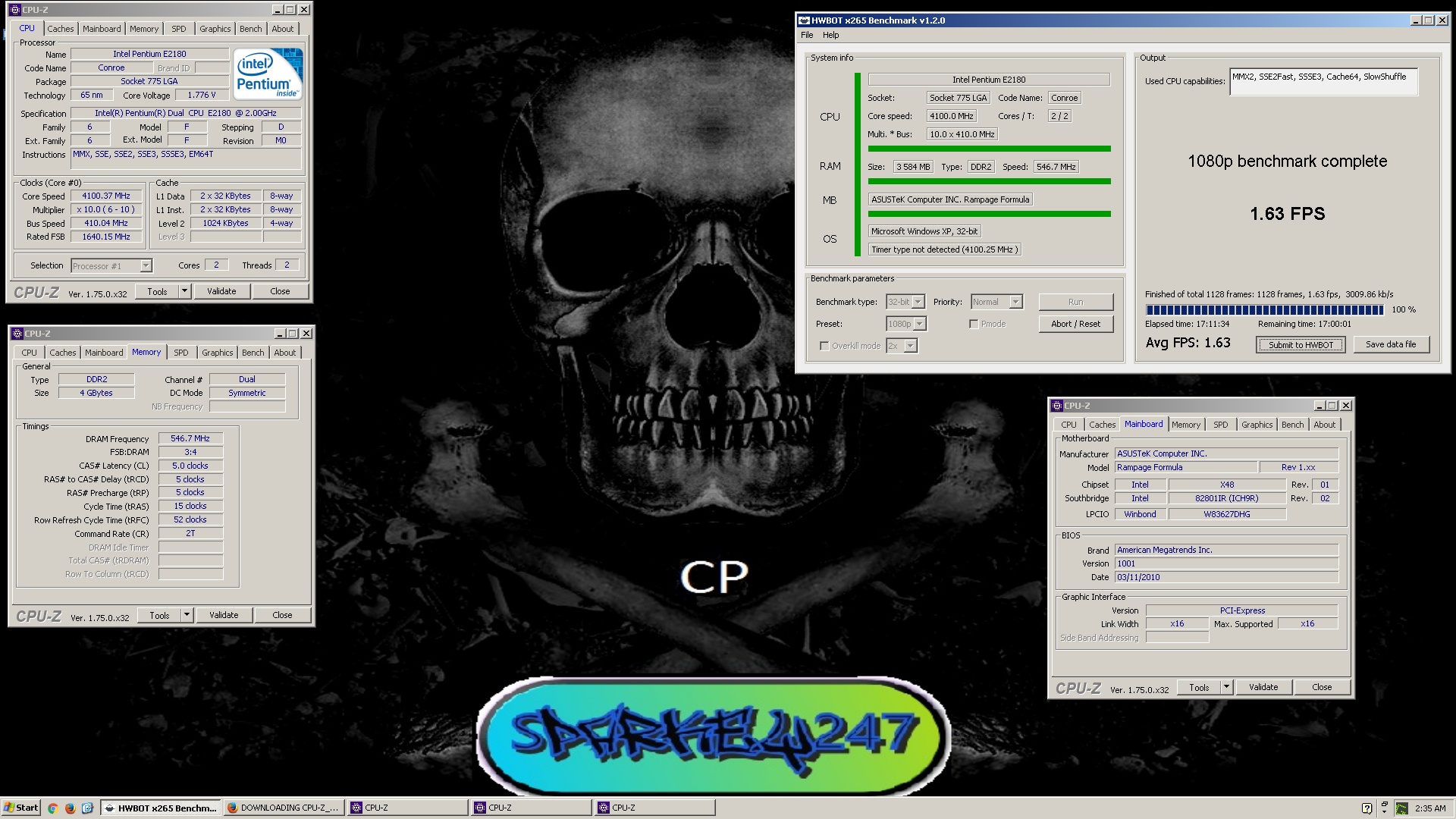Click the Used CPU capabilities text box

1323,82
